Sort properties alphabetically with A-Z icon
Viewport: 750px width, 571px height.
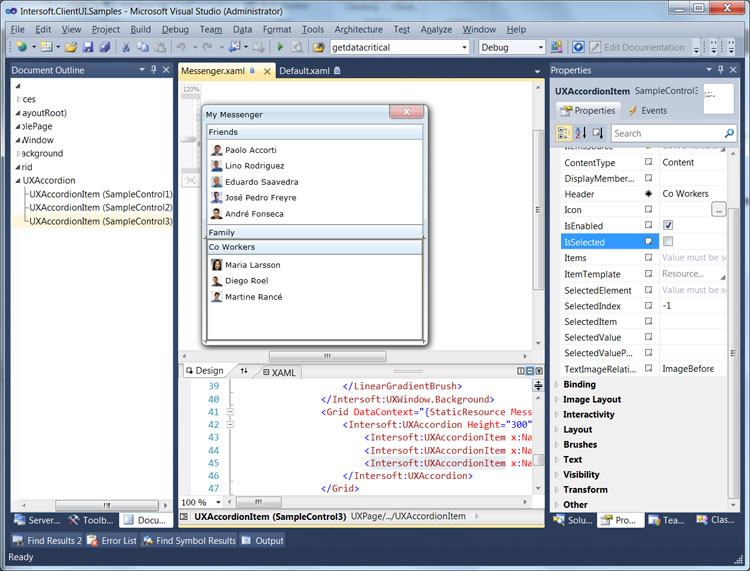(580, 133)
